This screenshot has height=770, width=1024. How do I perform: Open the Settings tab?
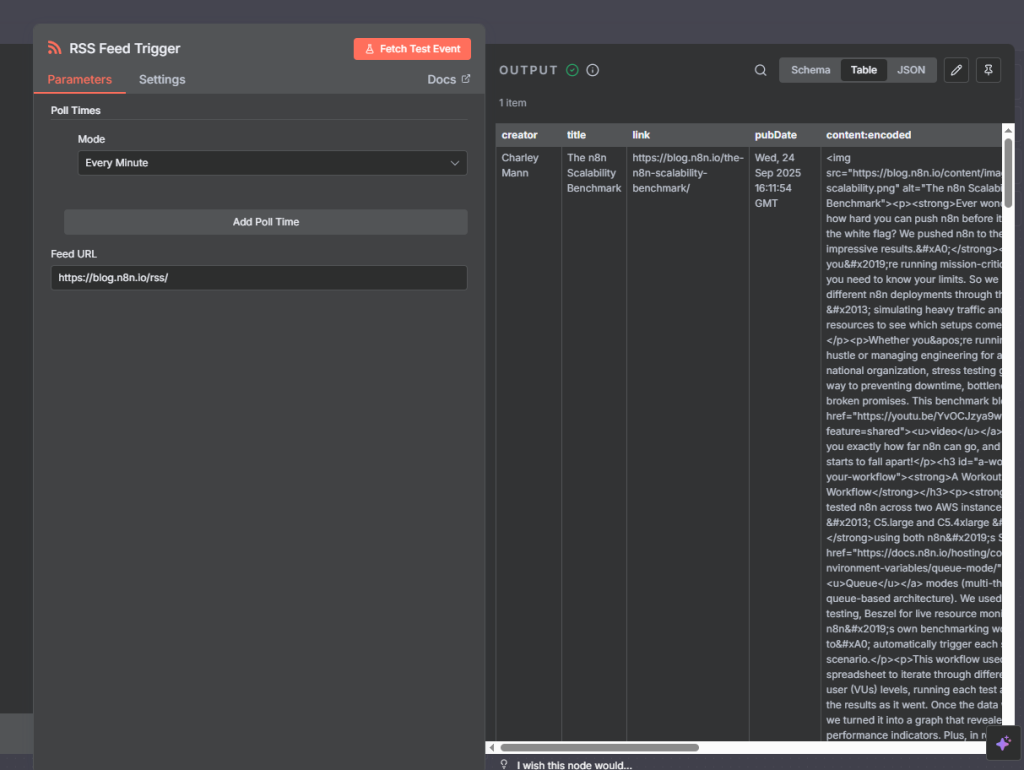pyautogui.click(x=162, y=80)
